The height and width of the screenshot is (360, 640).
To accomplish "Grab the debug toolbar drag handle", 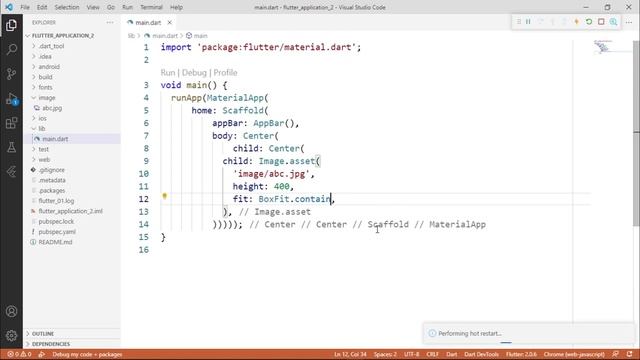I will coord(519,22).
